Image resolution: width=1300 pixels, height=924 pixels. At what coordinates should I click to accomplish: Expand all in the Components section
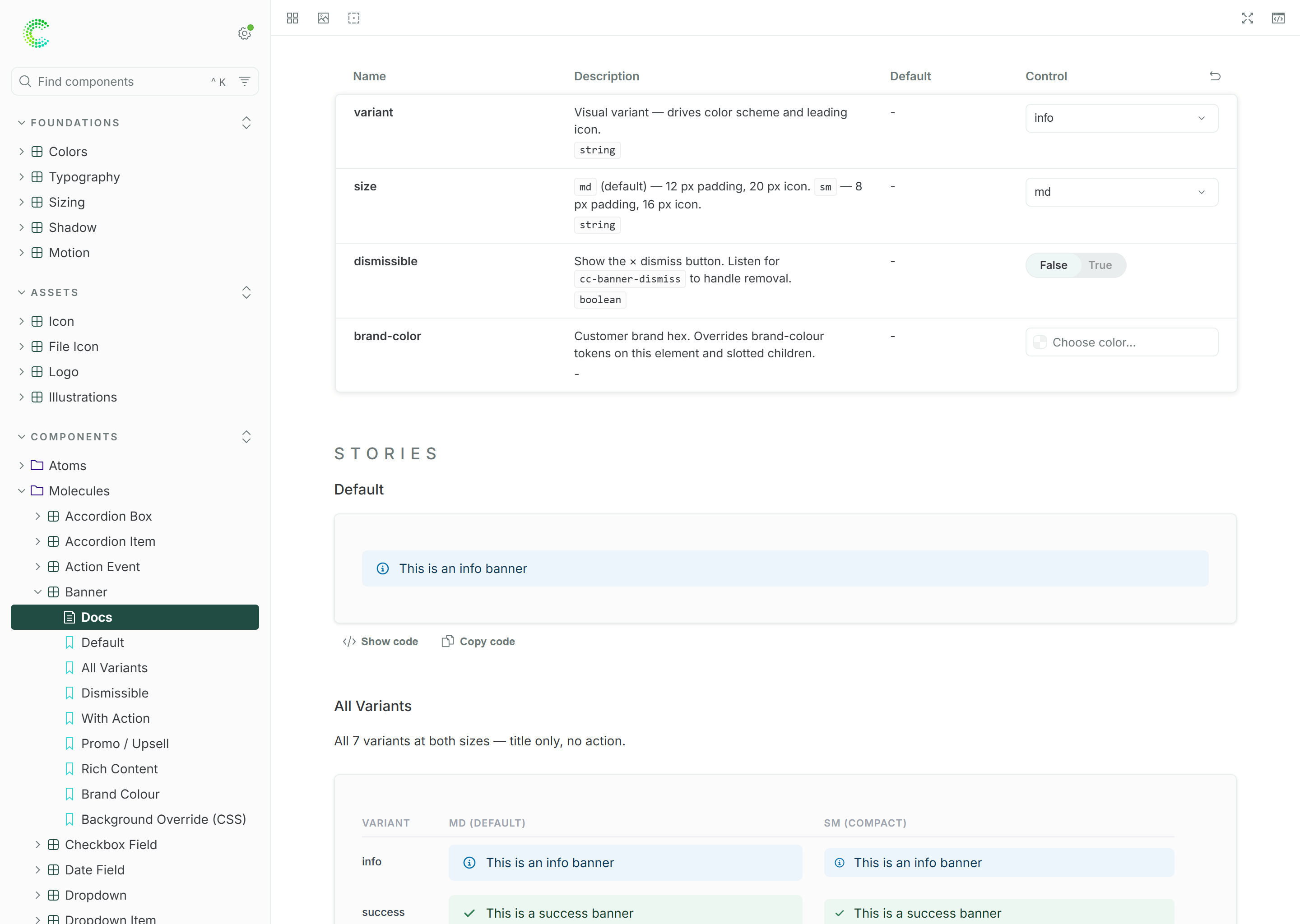click(x=246, y=437)
